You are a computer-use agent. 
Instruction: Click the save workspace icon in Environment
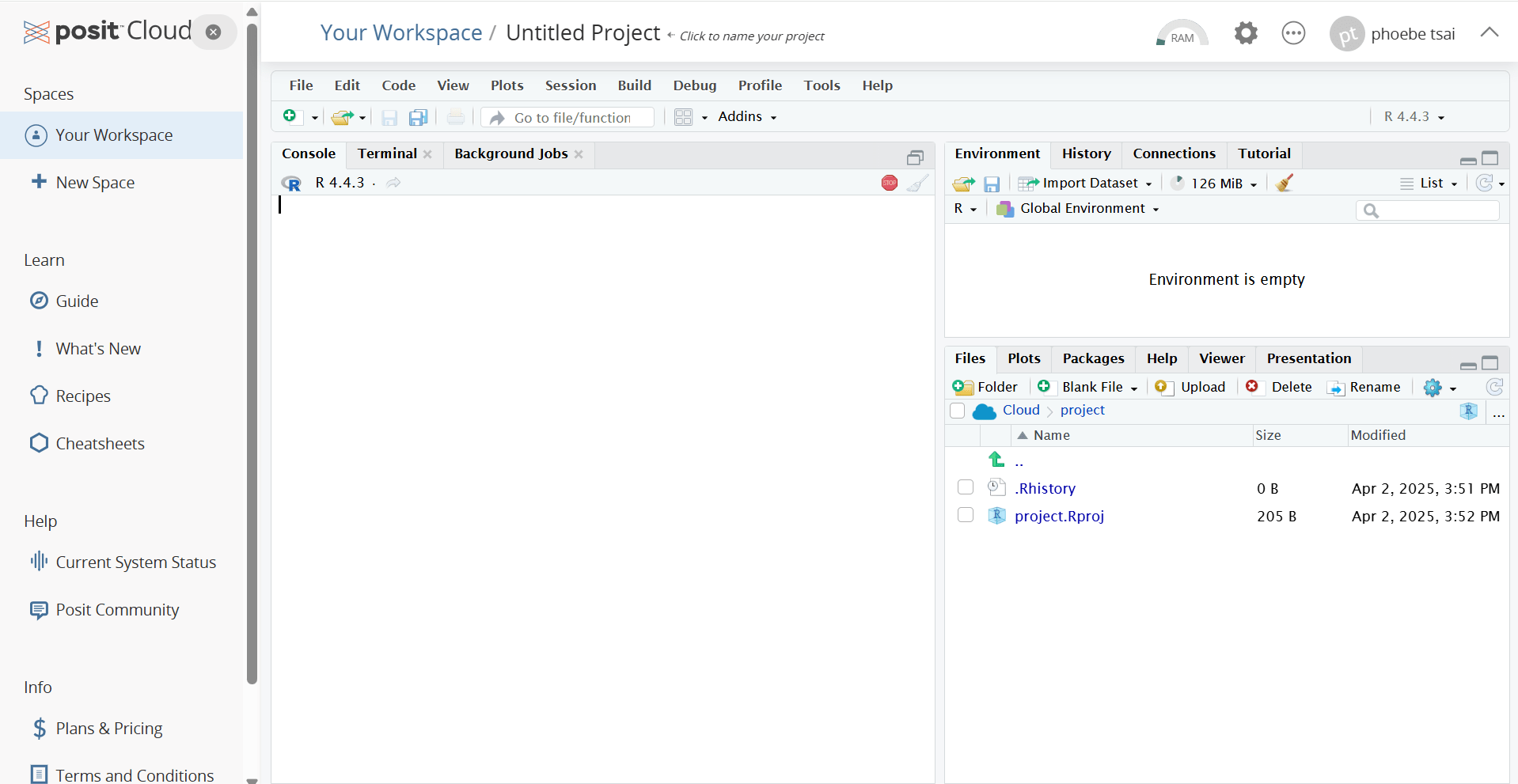(x=992, y=184)
